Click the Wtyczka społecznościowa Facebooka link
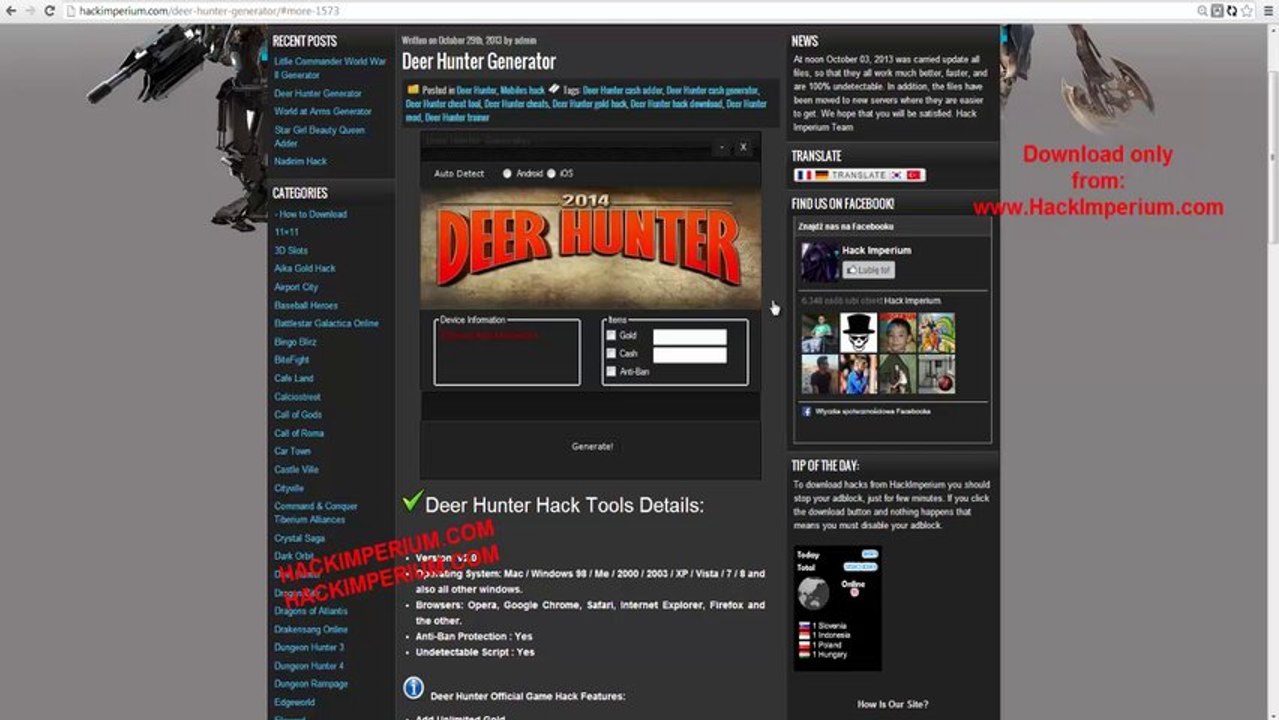The width and height of the screenshot is (1279, 720). click(x=872, y=411)
